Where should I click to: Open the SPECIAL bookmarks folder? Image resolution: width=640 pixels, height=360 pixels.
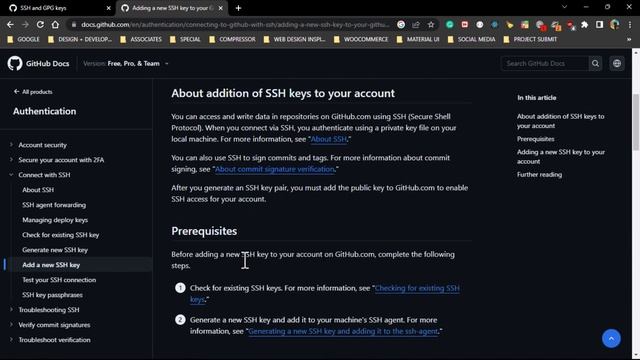185,39
